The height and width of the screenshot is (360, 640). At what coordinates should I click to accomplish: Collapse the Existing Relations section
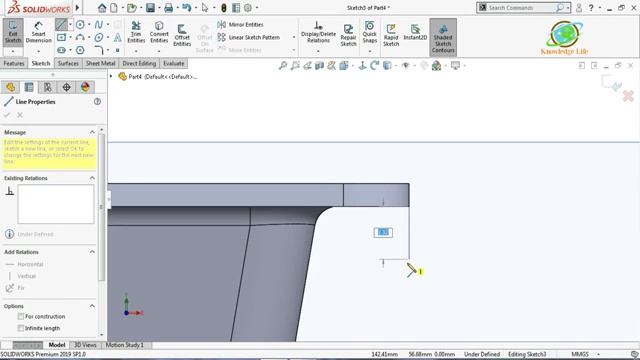[92, 178]
